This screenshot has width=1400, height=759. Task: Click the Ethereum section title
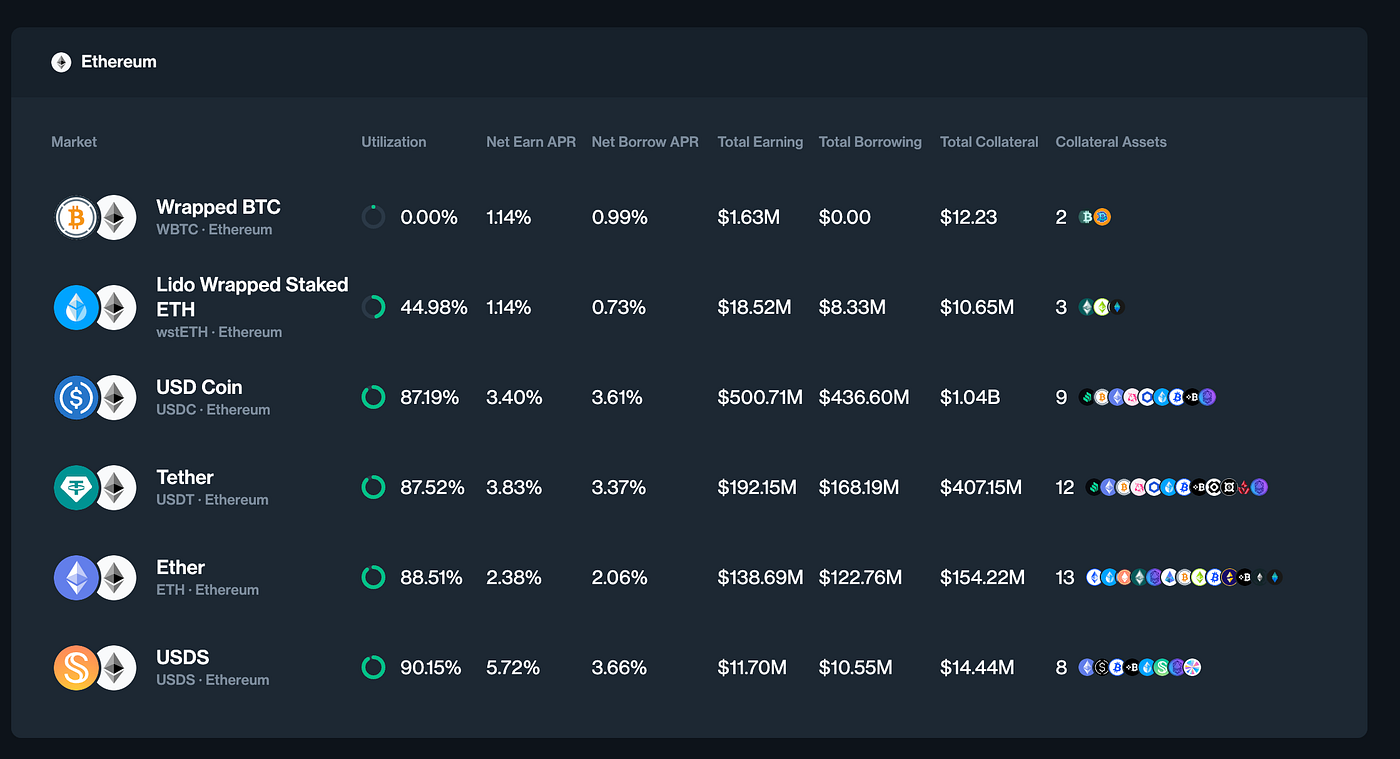[x=119, y=62]
